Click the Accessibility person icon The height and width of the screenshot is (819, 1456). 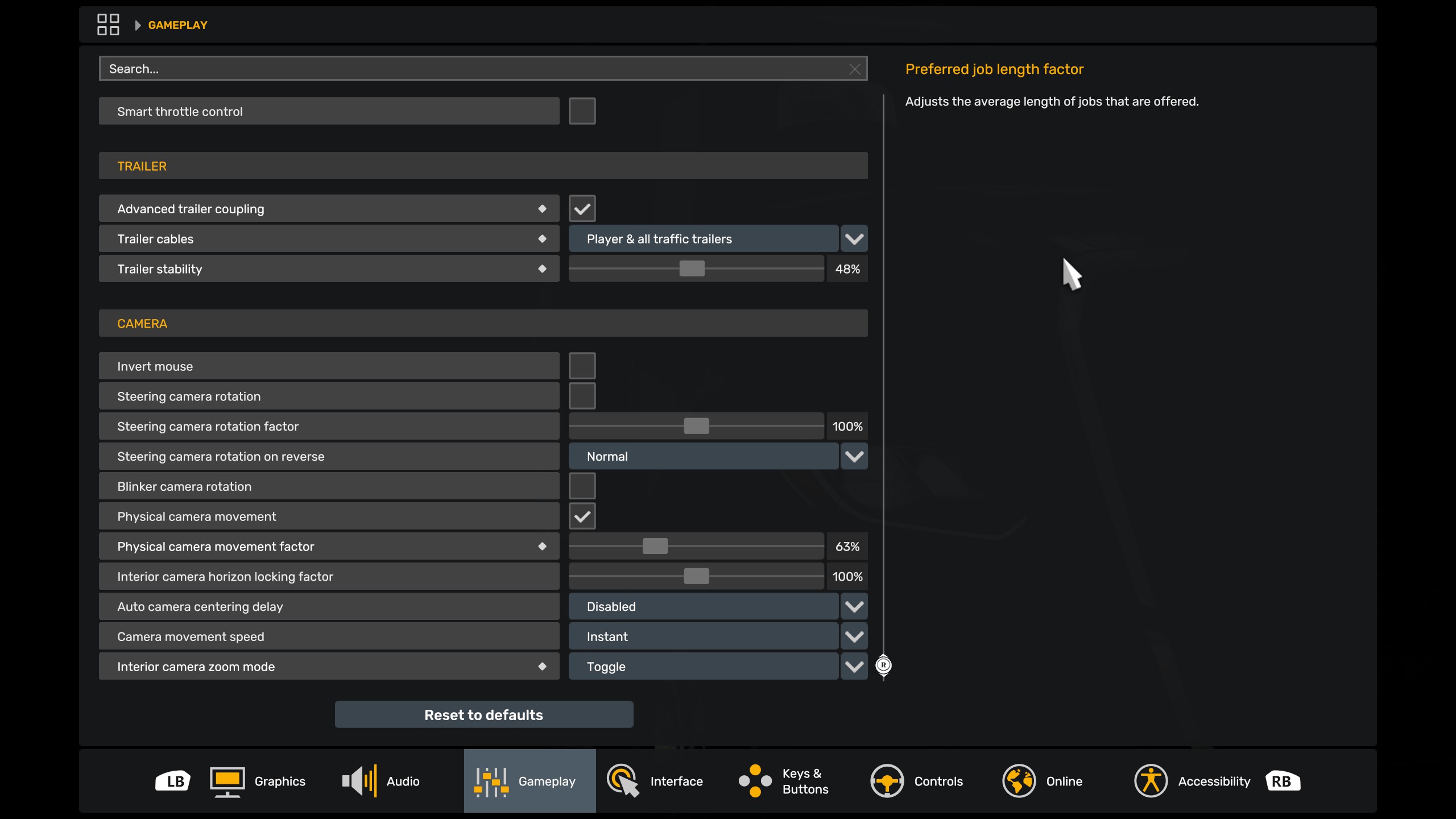click(x=1151, y=781)
